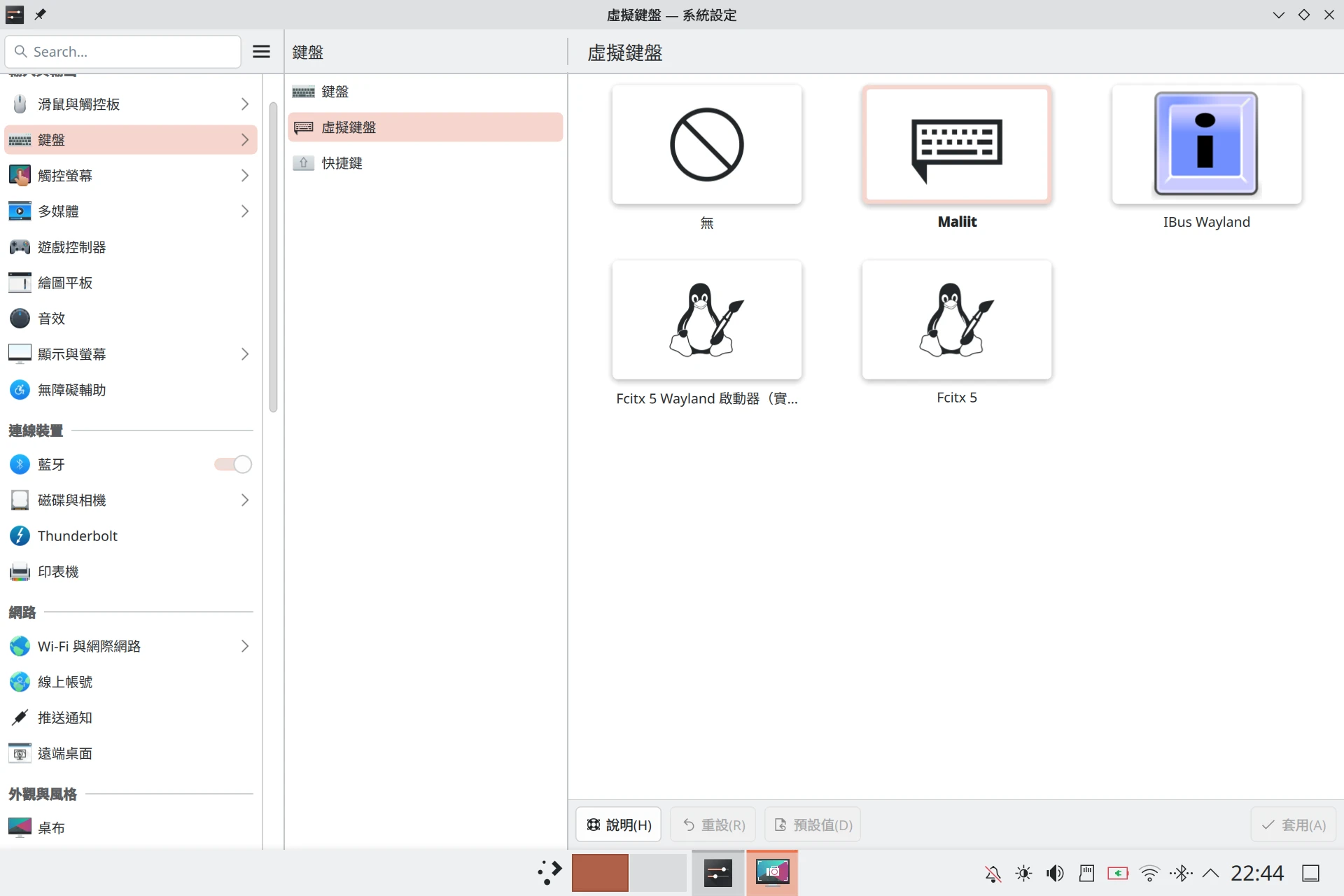Choose the 無 (none) keyboard option

[706, 146]
